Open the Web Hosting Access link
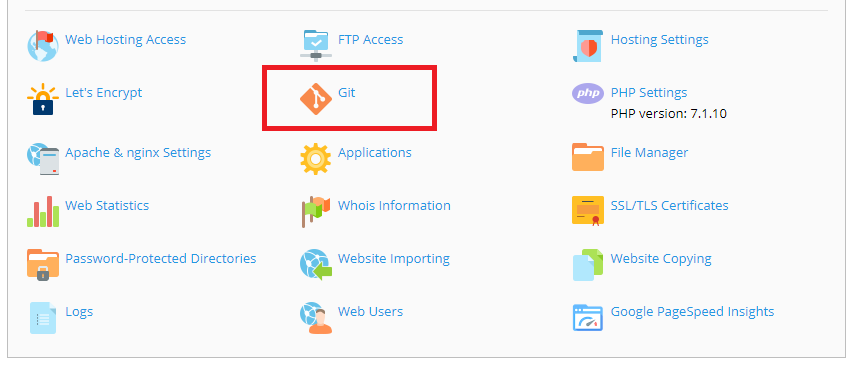 point(126,40)
